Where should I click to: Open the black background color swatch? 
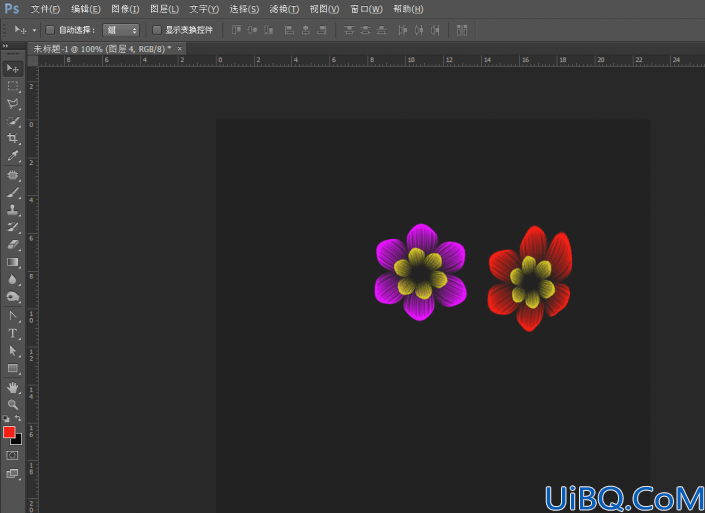coord(18,441)
